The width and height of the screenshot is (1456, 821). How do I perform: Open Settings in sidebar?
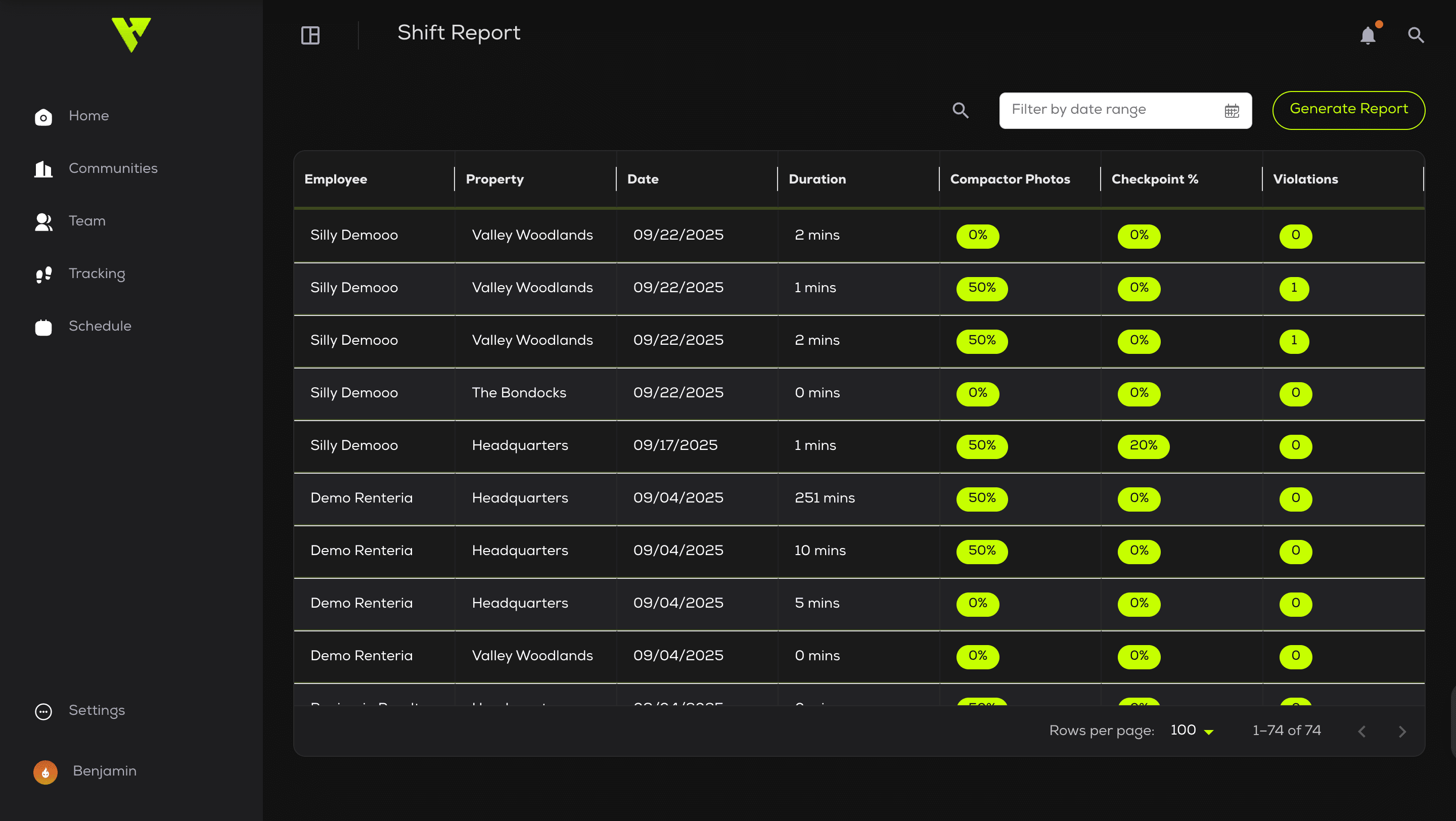pos(97,710)
